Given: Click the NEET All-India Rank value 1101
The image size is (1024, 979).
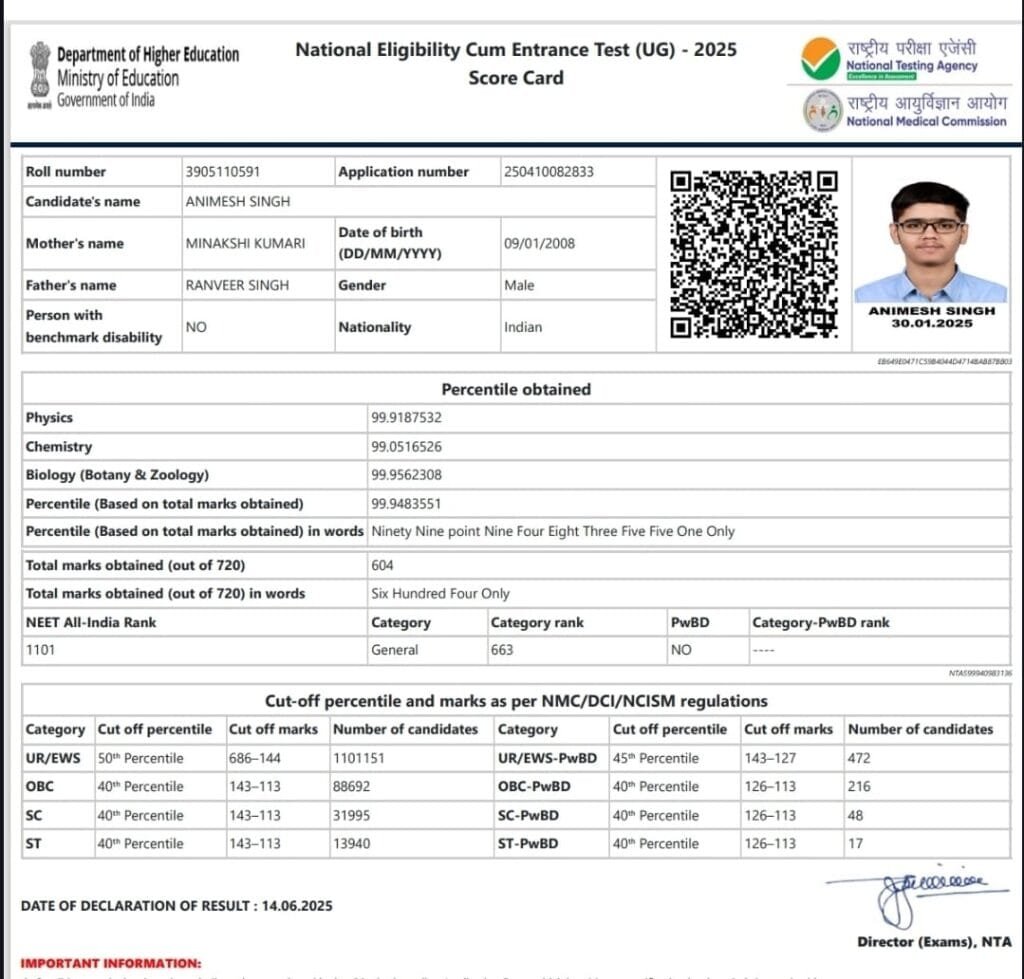Looking at the screenshot, I should click(40, 650).
